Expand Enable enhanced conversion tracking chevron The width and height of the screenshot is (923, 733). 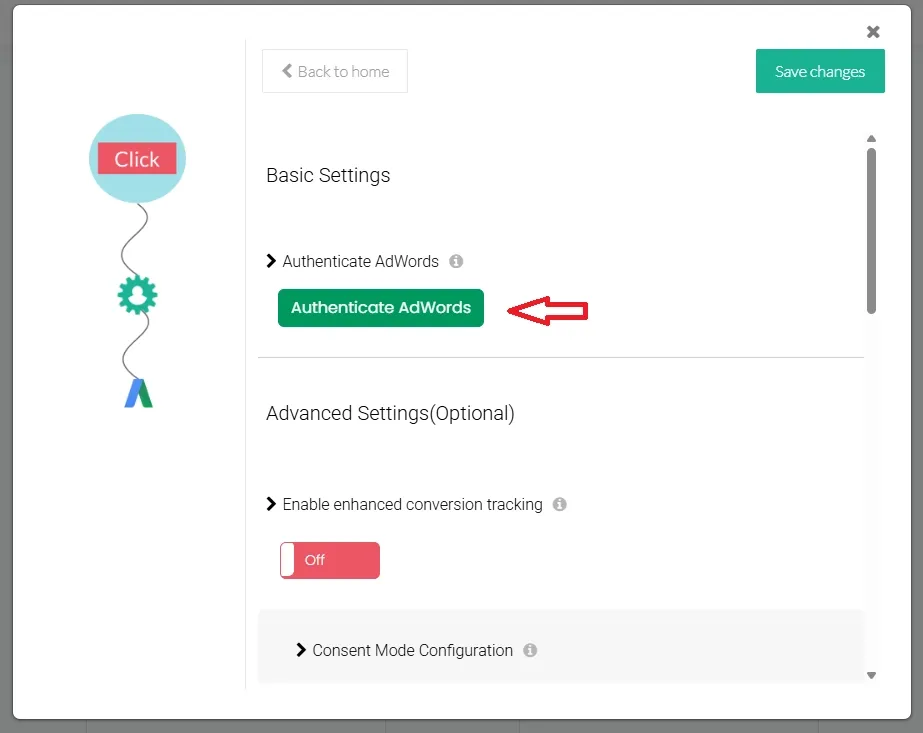[x=271, y=504]
